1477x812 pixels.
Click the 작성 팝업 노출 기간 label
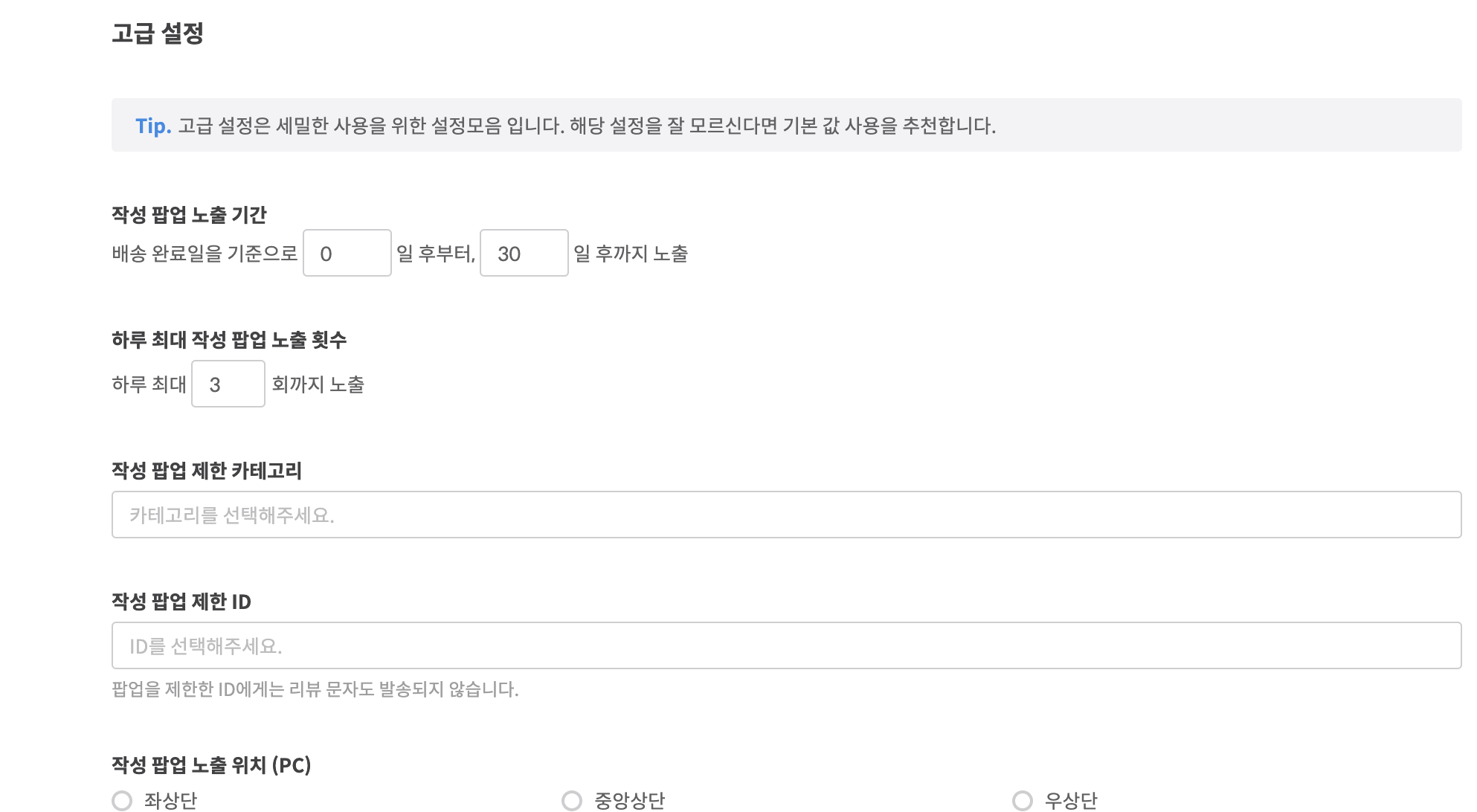189,215
